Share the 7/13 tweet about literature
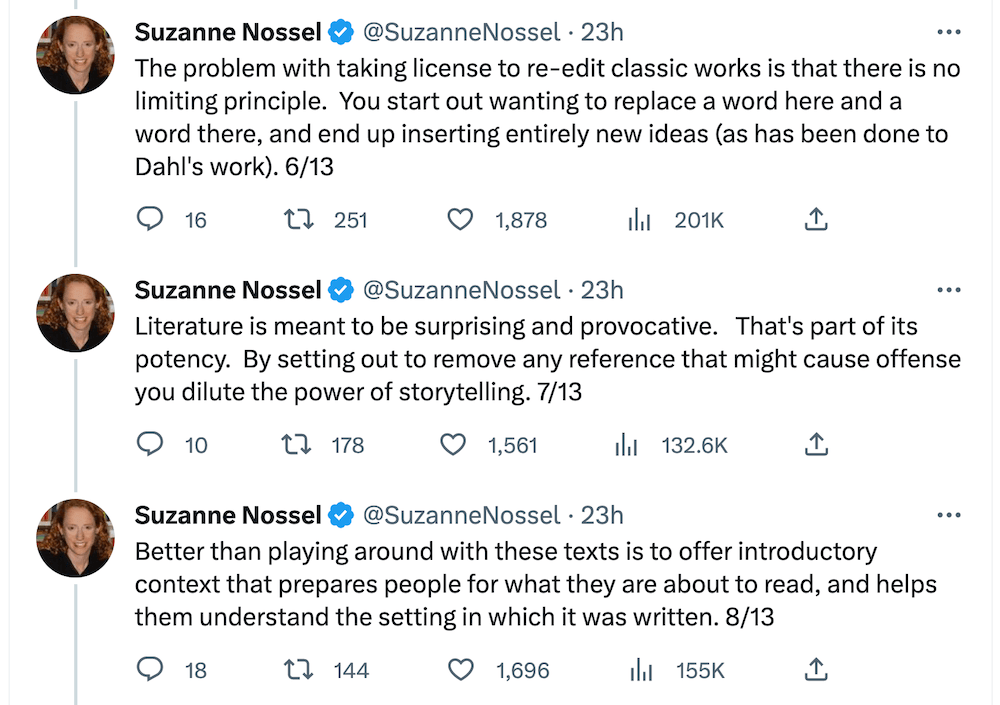 click(816, 444)
